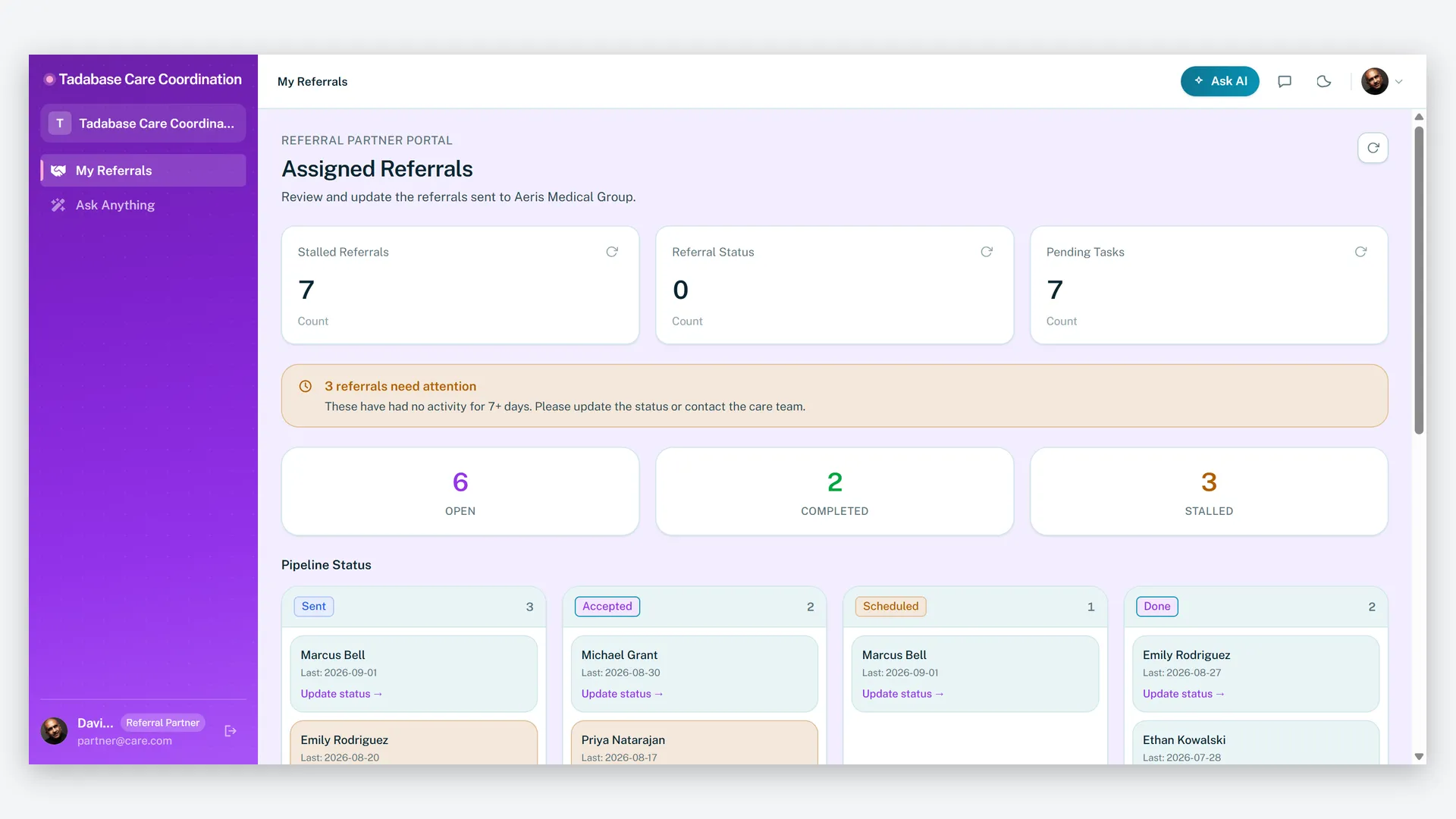Screen dimensions: 1456x819
Task: Update status for Emily Rodriguez in Done
Action: pos(1183,694)
